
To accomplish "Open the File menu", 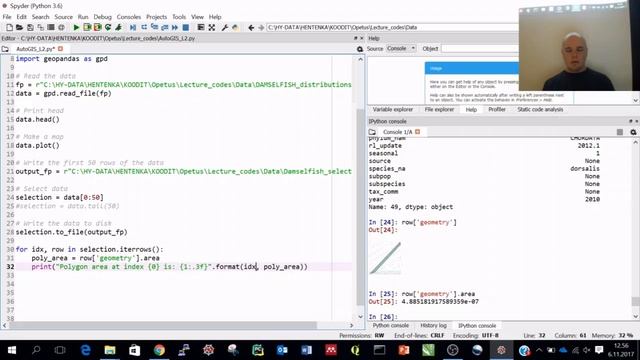I will [7, 17].
